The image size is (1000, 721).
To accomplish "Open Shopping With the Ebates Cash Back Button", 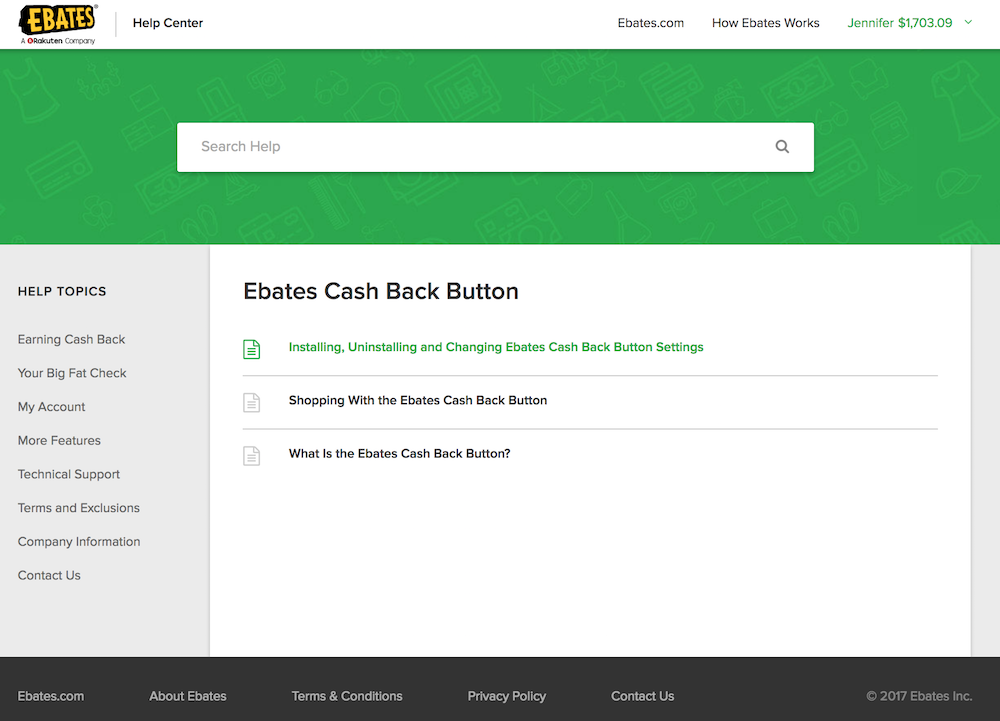I will click(418, 400).
